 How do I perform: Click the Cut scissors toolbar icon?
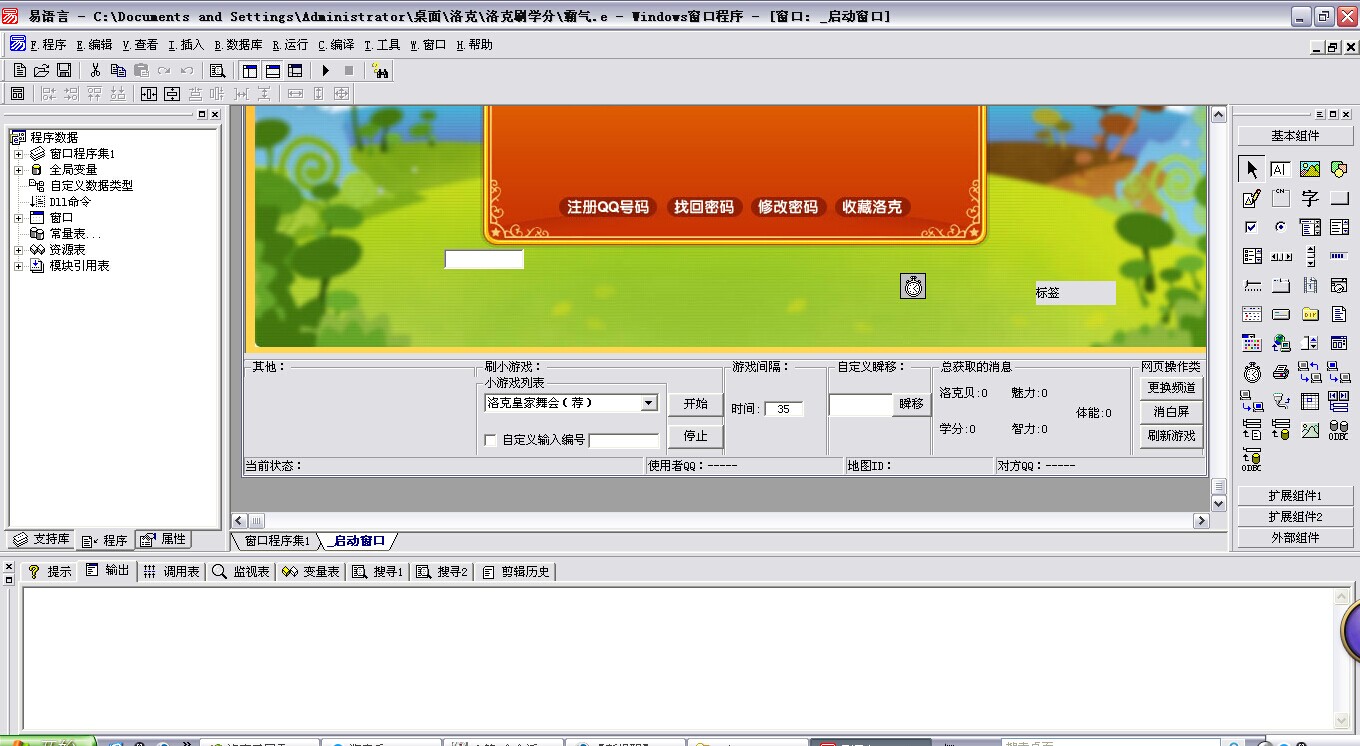tap(95, 70)
